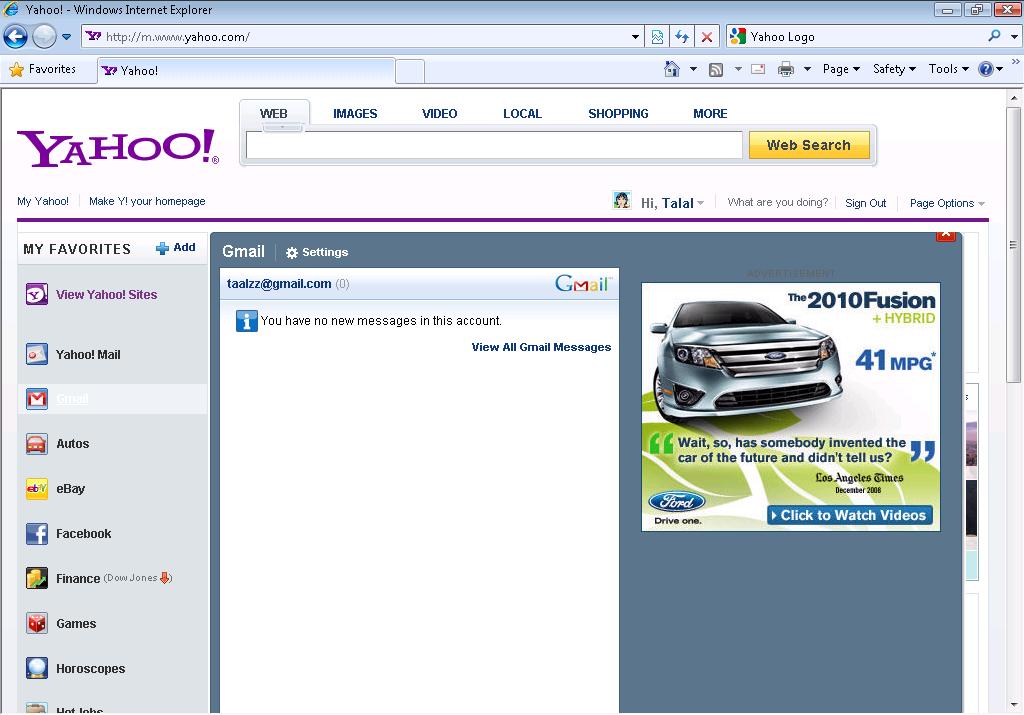Click the blue Help question mark icon
Screen dimensions: 1024x715
(985, 69)
